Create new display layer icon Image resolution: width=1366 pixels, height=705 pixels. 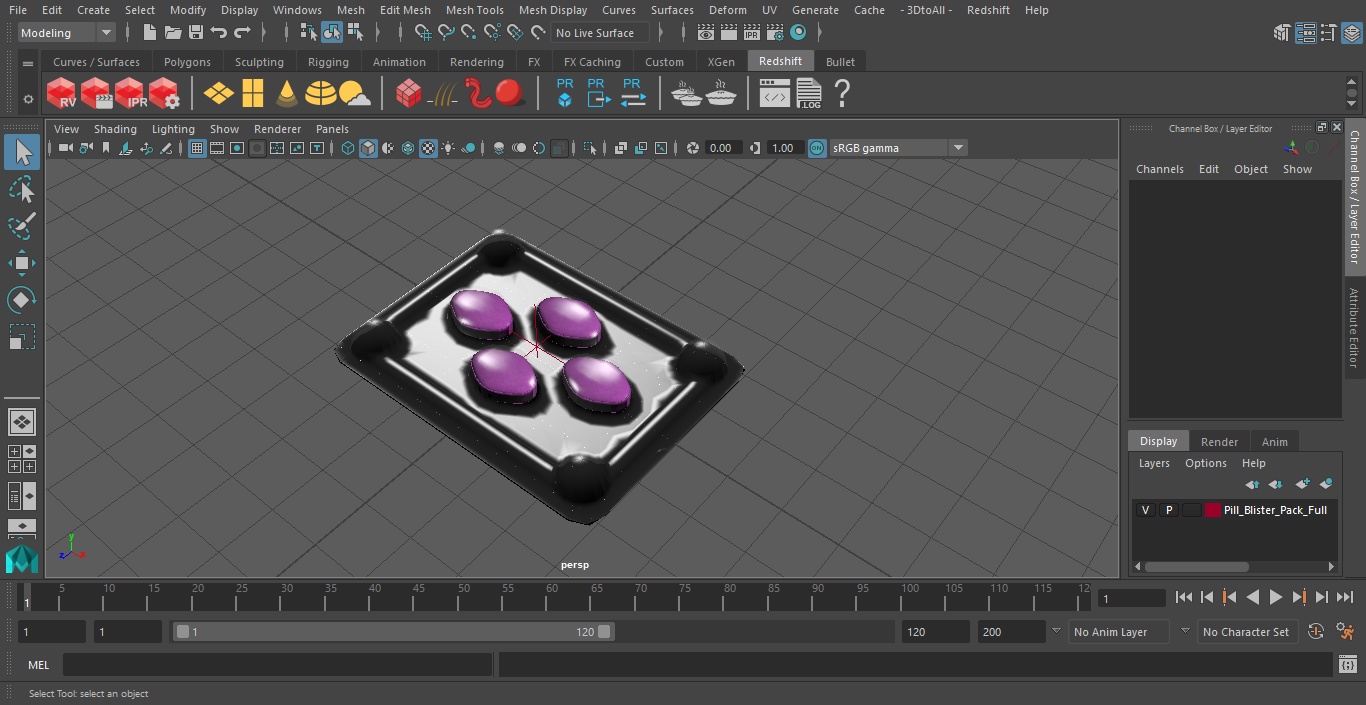(x=1302, y=484)
